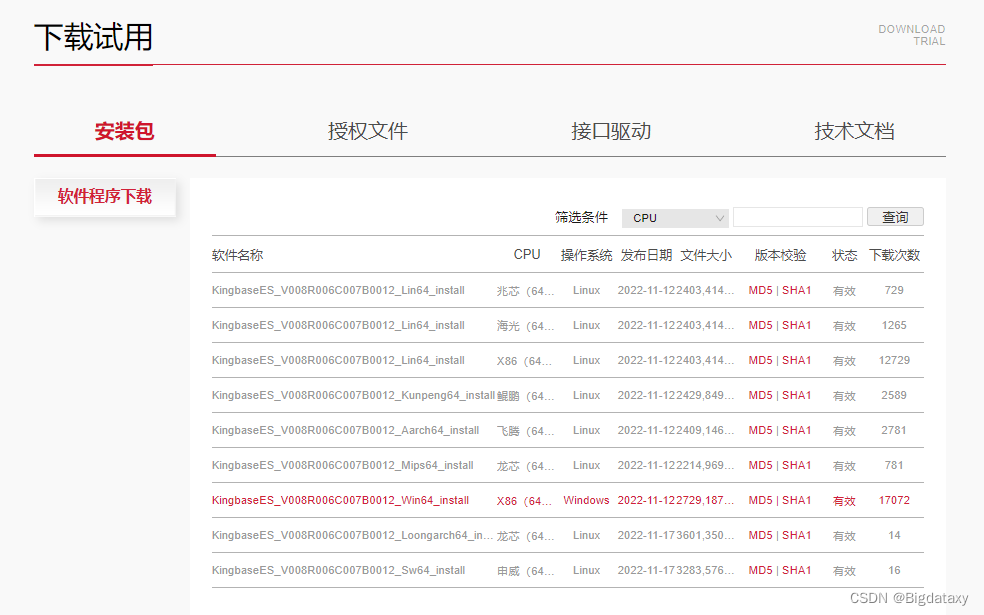
Task: Switch to the 安装包 tab
Action: pyautogui.click(x=124, y=131)
